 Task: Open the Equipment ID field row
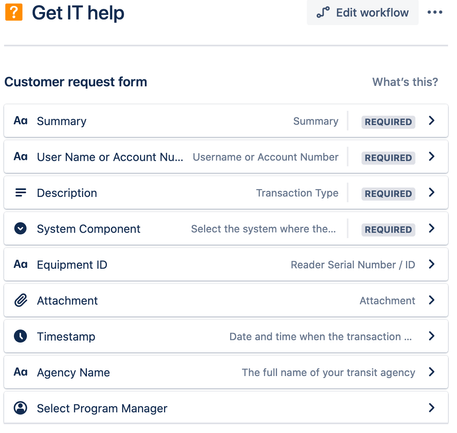click(226, 264)
